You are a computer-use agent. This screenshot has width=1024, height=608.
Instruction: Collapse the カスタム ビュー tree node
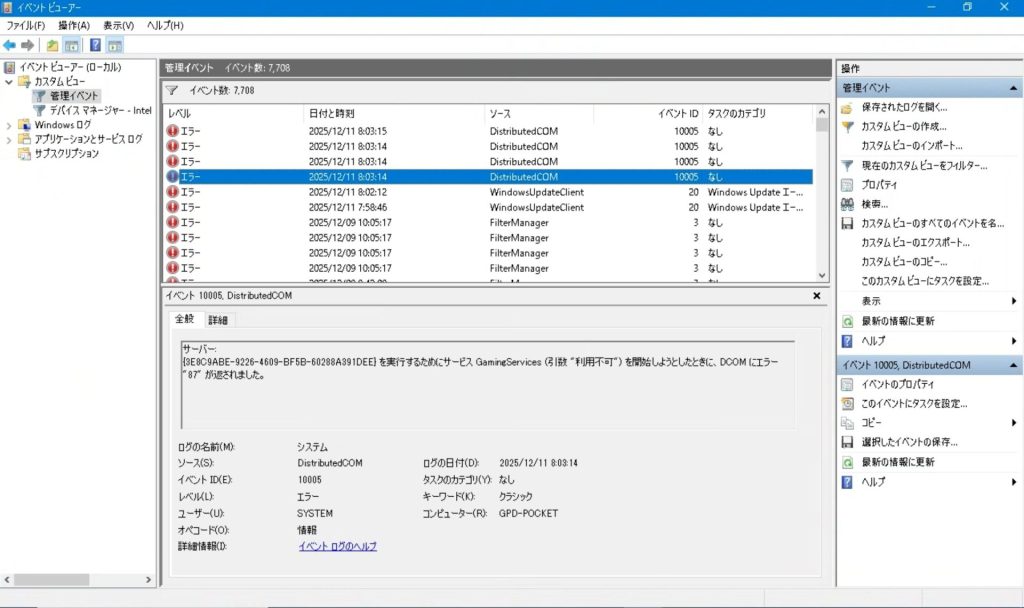[x=9, y=82]
